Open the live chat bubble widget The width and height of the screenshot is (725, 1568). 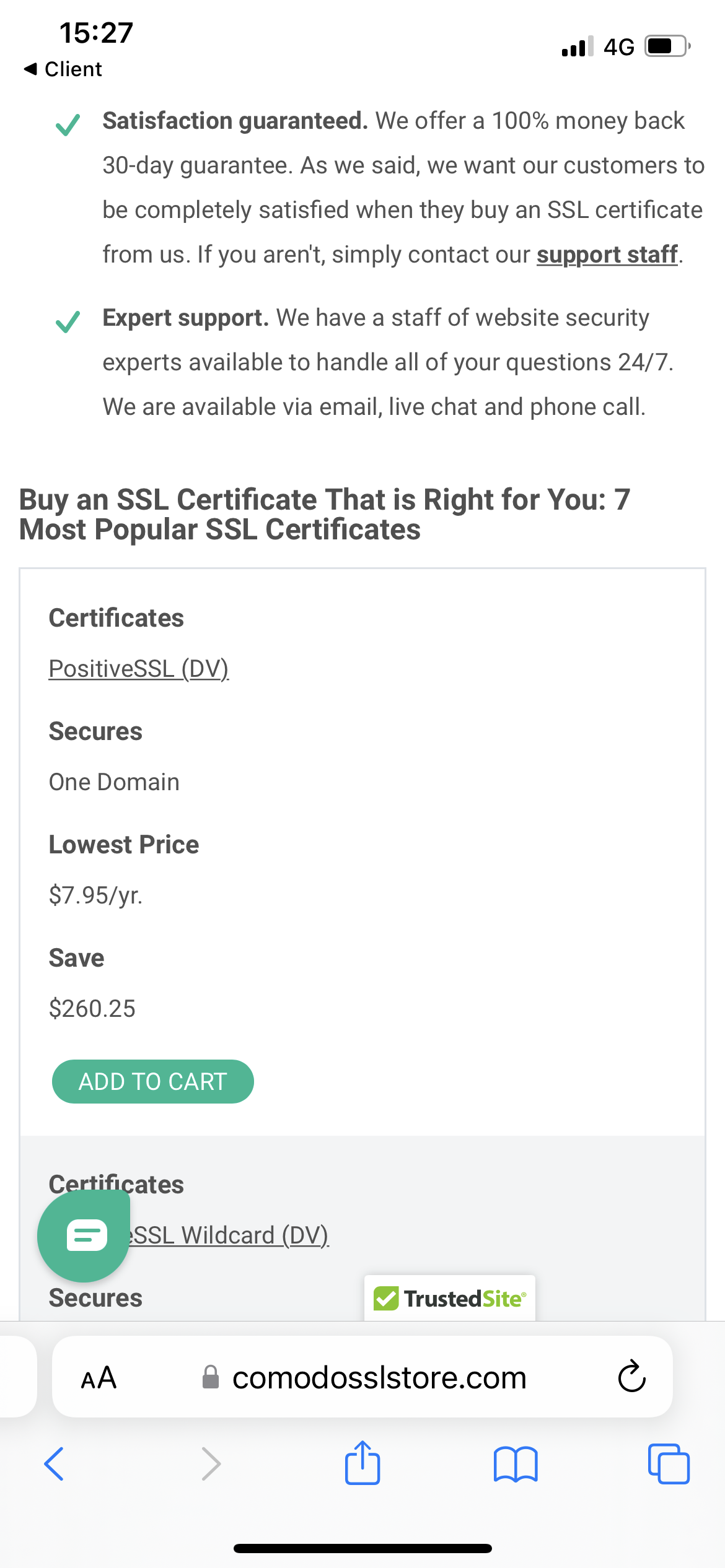(84, 1236)
